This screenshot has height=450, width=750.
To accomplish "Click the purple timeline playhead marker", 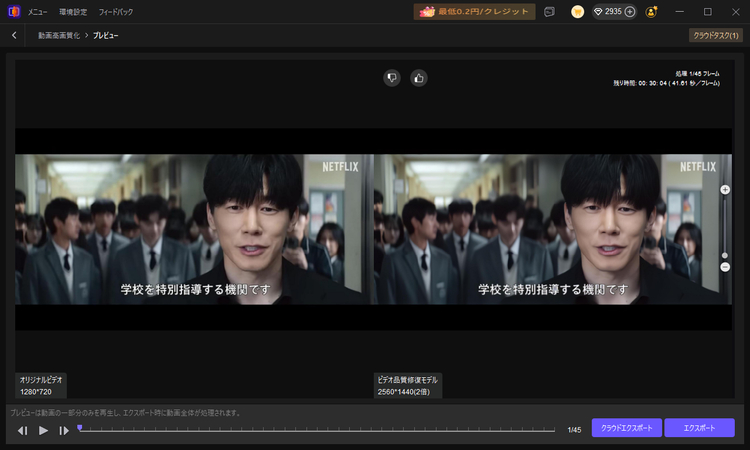I will click(x=79, y=428).
